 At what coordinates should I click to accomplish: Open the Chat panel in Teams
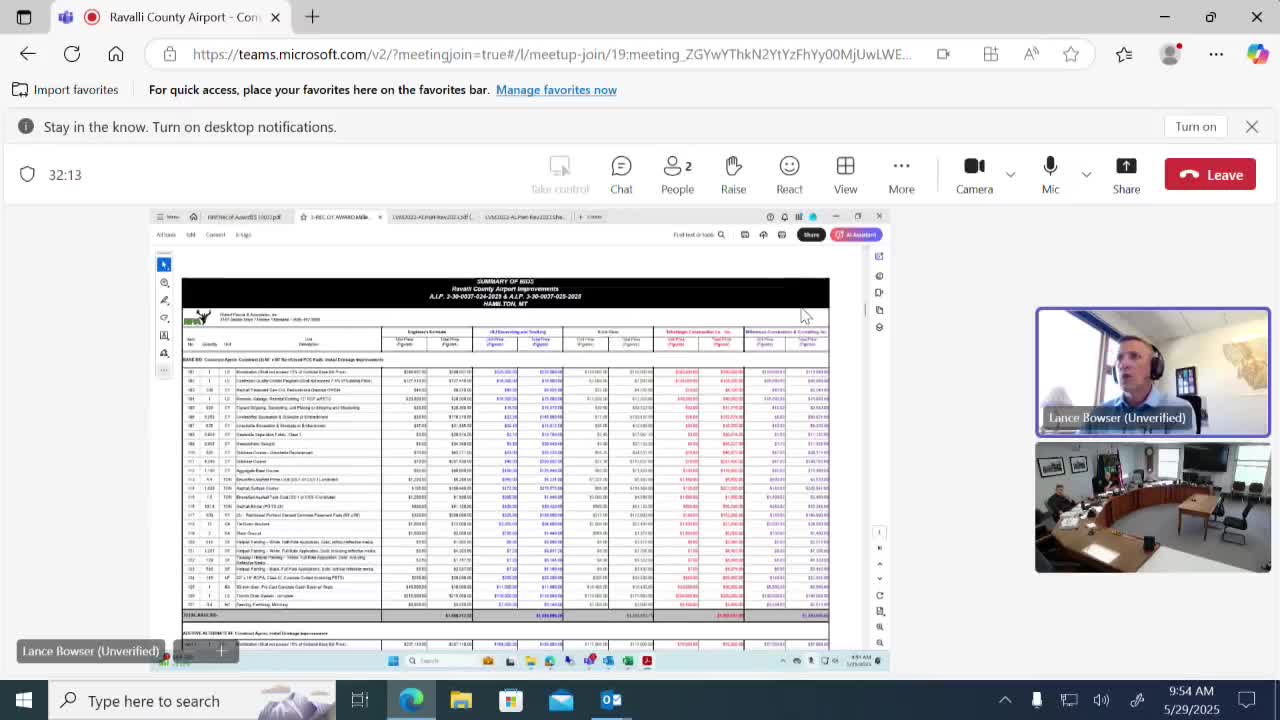point(621,175)
